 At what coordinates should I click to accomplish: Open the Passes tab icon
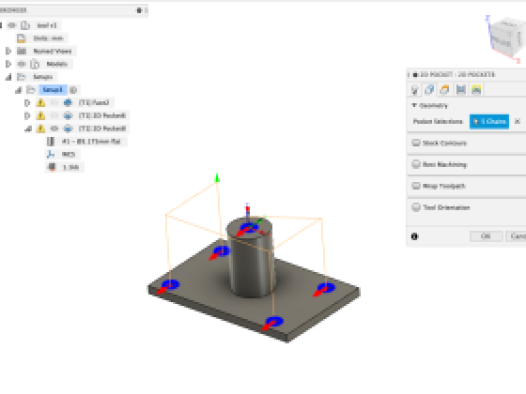click(x=461, y=90)
